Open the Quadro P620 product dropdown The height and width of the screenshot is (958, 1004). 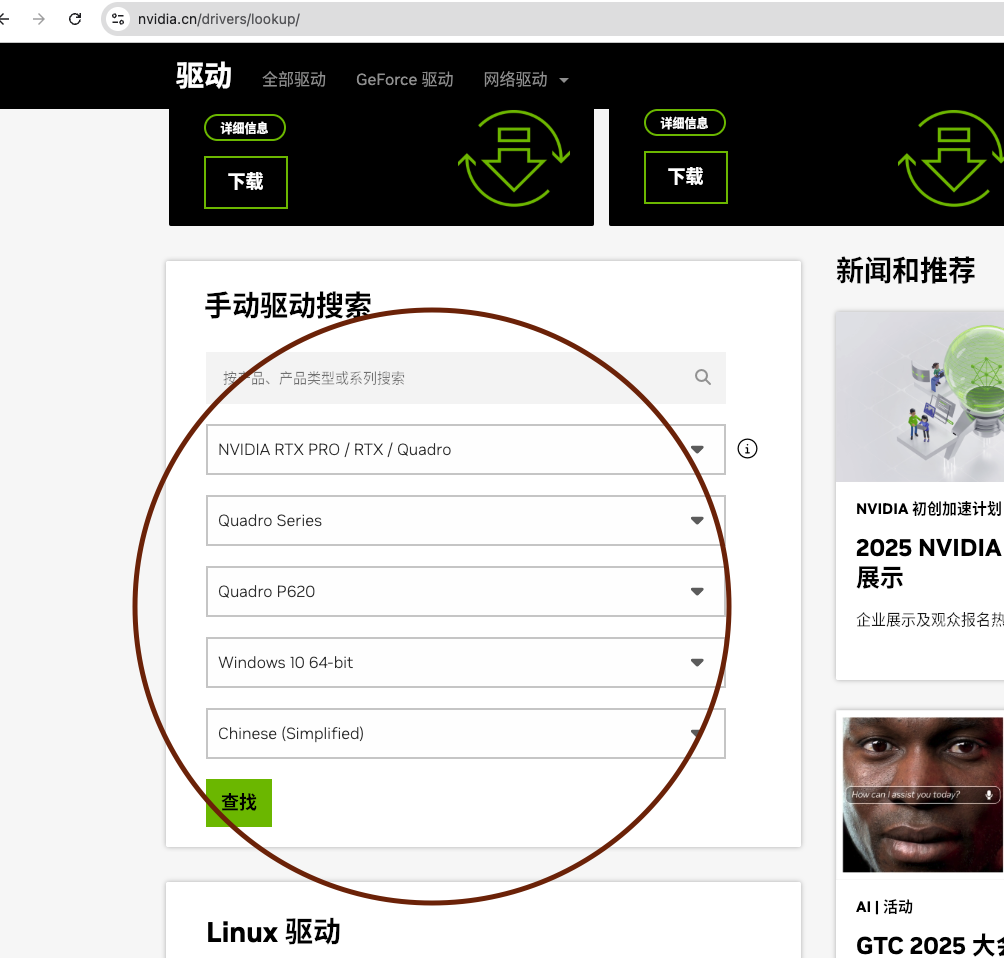pyautogui.click(x=466, y=592)
